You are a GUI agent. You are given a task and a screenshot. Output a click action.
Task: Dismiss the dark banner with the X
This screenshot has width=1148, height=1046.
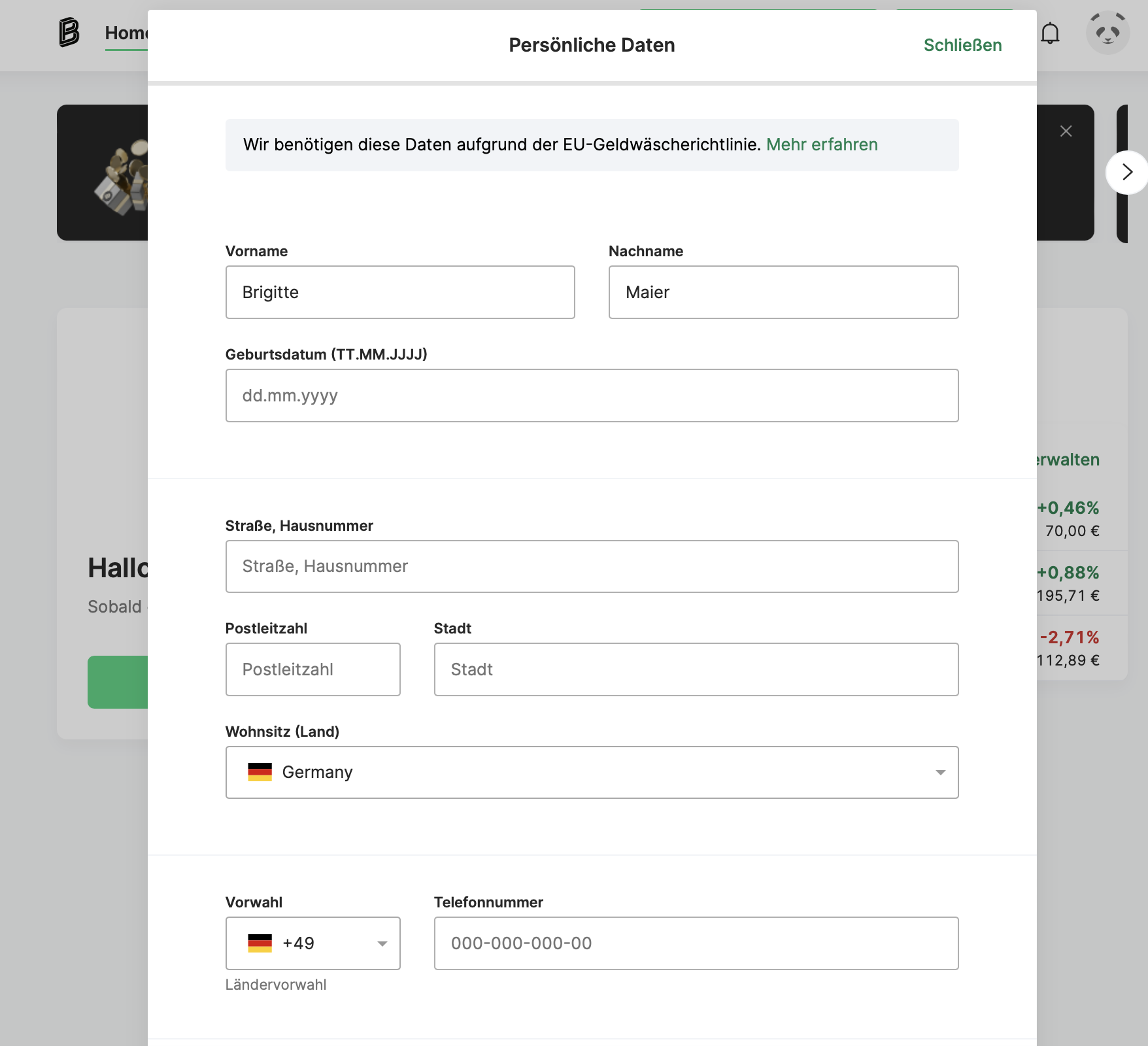tap(1066, 131)
